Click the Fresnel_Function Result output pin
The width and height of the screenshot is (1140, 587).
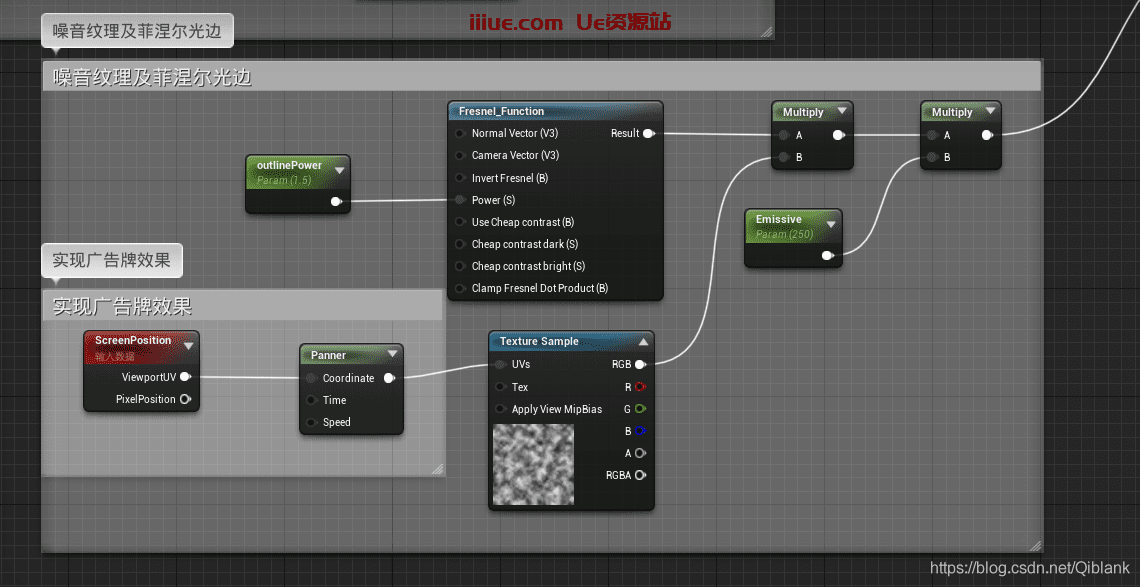pyautogui.click(x=649, y=133)
